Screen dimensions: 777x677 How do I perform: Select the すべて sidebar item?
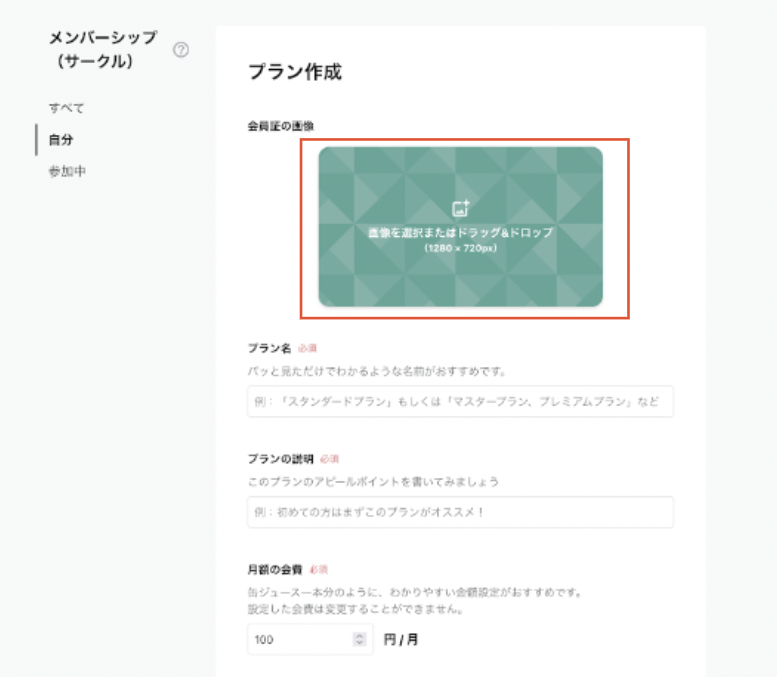[66, 108]
